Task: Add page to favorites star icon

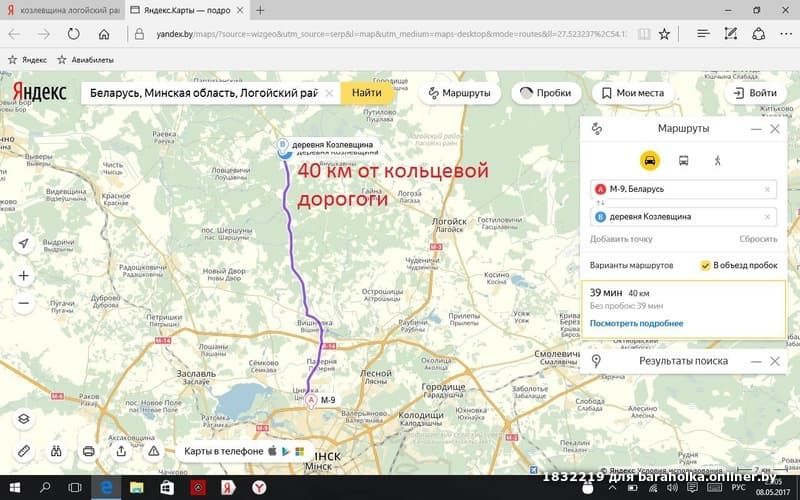Action: (664, 34)
